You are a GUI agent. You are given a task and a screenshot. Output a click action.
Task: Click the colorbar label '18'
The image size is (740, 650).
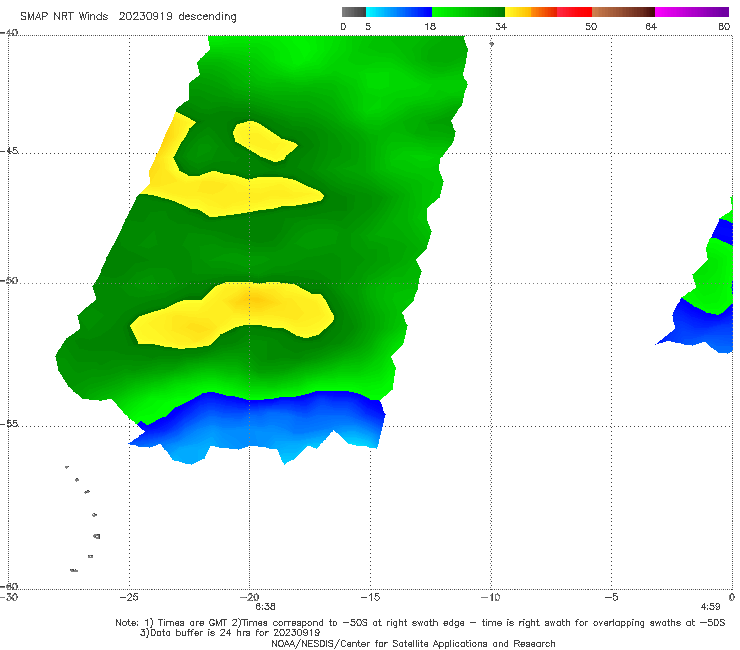click(x=430, y=26)
